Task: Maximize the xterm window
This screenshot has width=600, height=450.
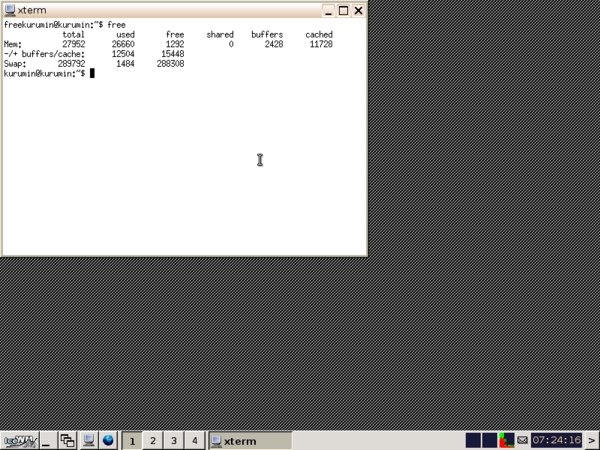Action: coord(343,10)
